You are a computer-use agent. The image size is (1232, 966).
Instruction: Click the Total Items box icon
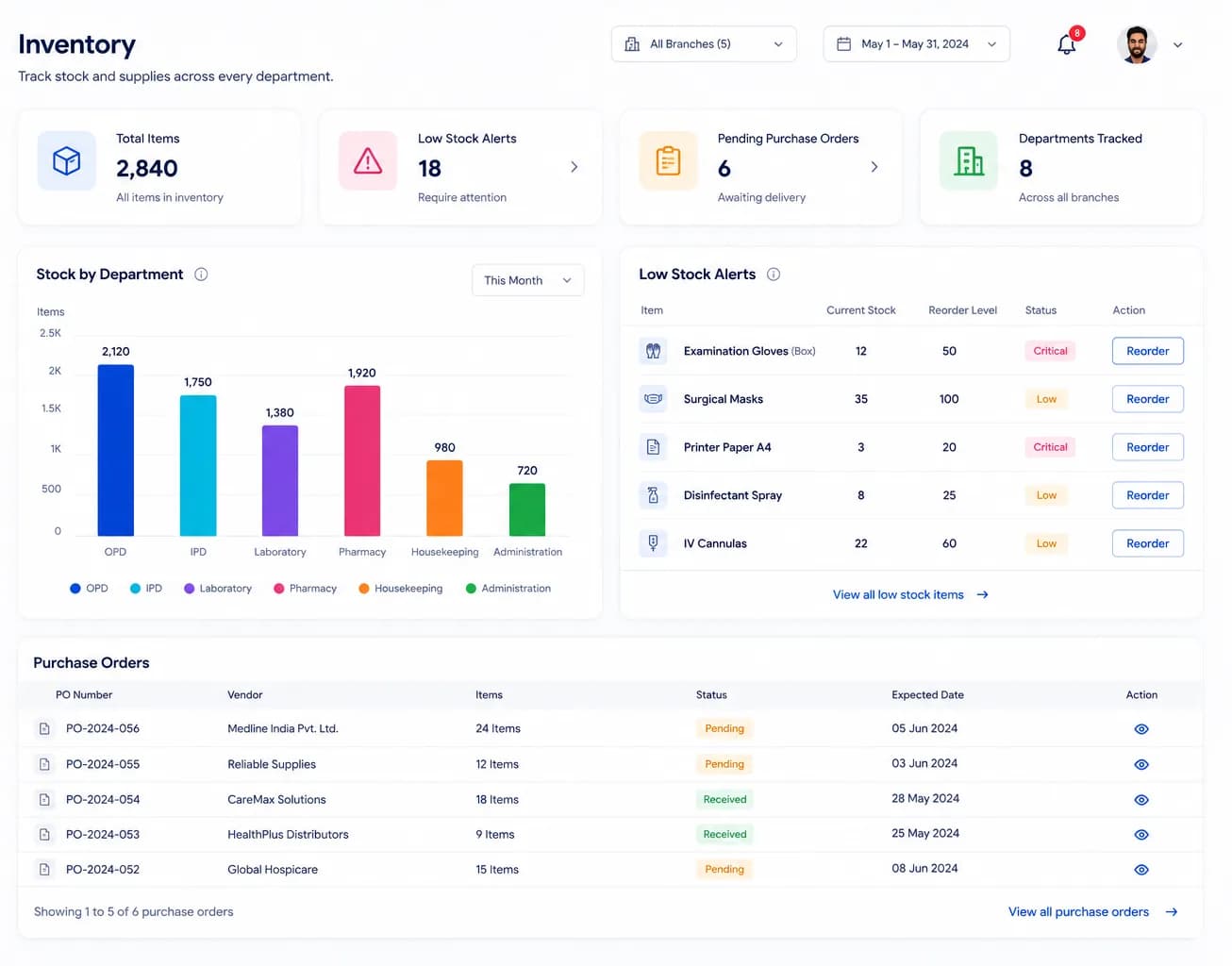66,161
